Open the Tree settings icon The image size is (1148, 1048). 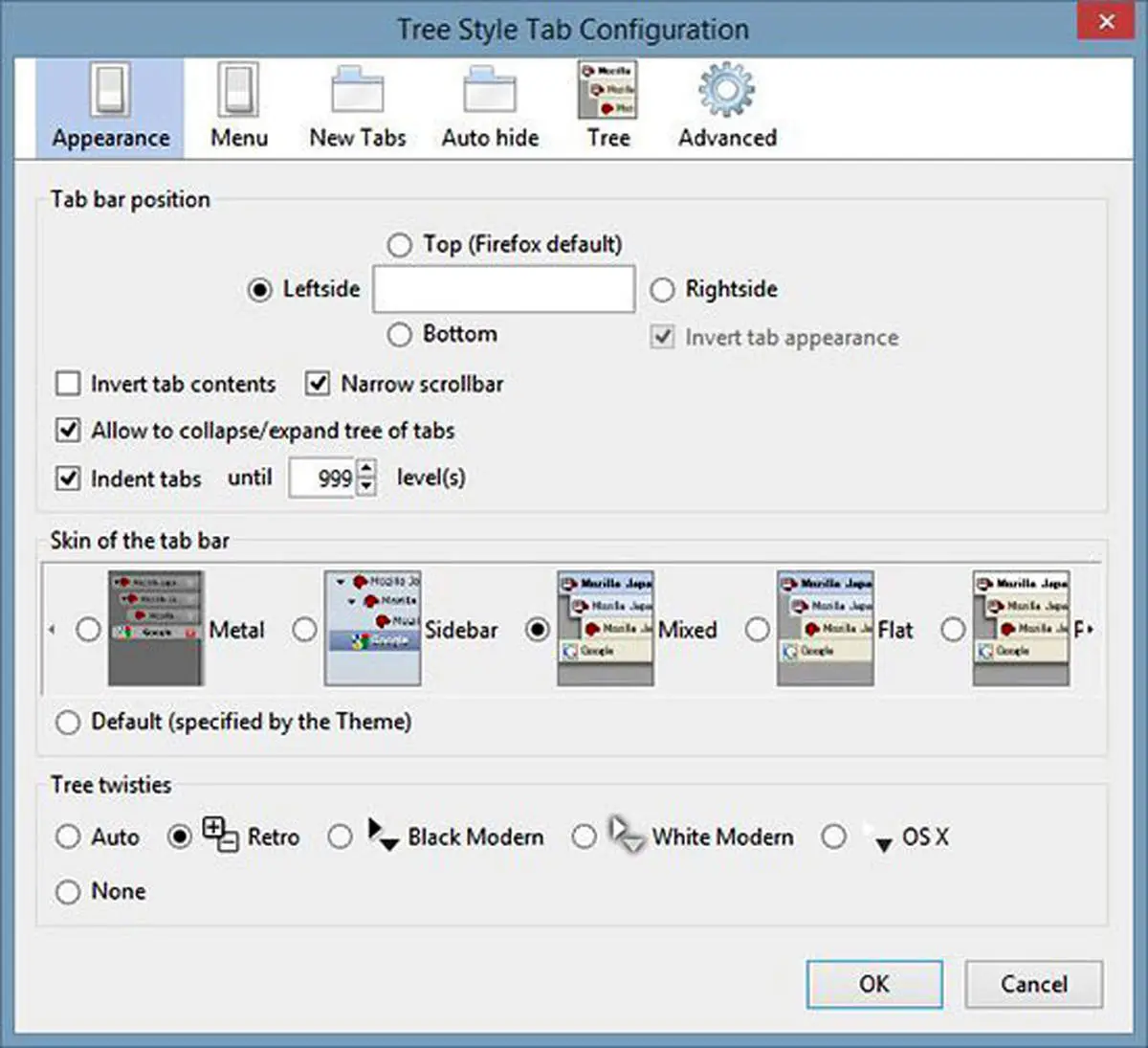(607, 91)
